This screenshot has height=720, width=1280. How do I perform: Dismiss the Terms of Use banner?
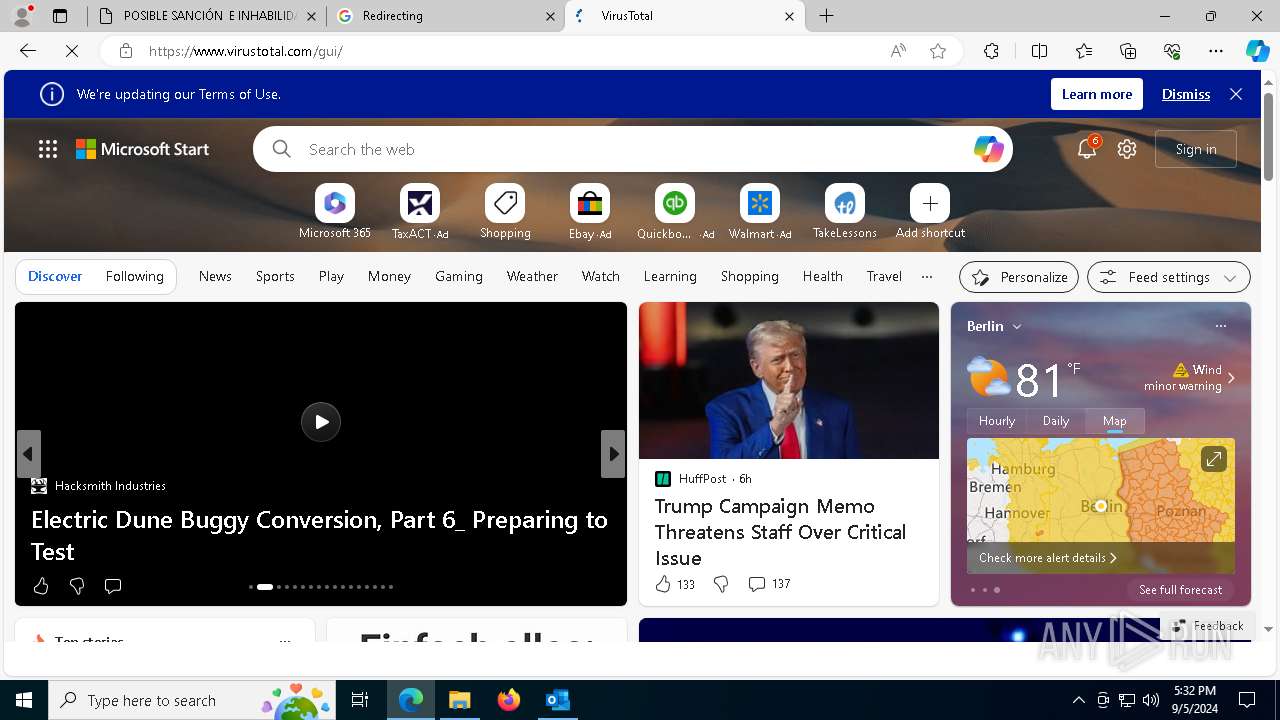pyautogui.click(x=1186, y=94)
